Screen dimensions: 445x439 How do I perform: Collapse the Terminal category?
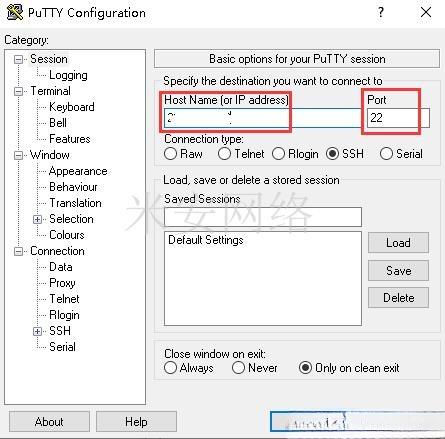(x=19, y=91)
